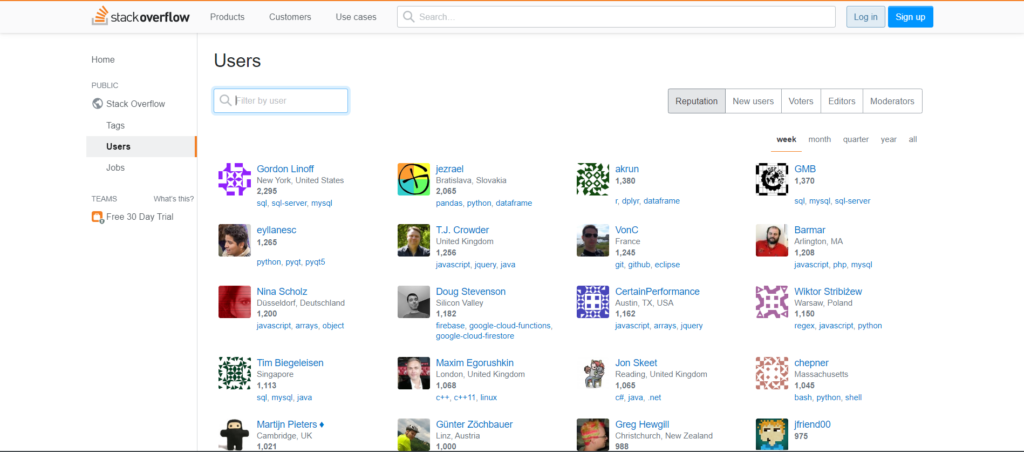Select the quarter time filter
The width and height of the screenshot is (1024, 452).
tap(856, 139)
